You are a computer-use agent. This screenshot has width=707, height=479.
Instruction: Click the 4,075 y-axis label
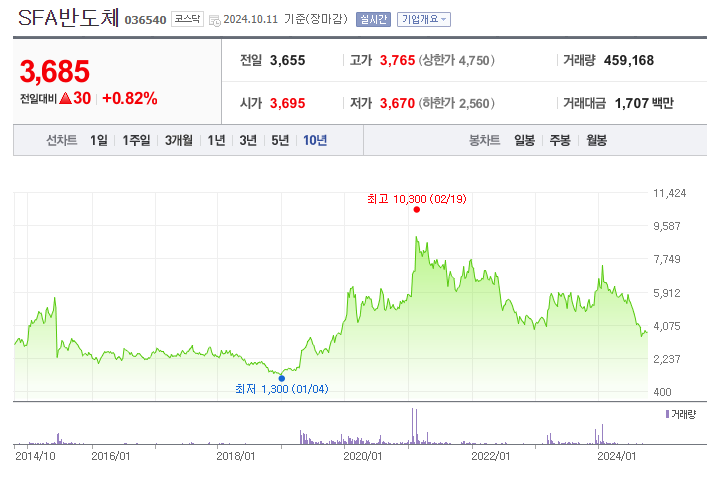[667, 326]
